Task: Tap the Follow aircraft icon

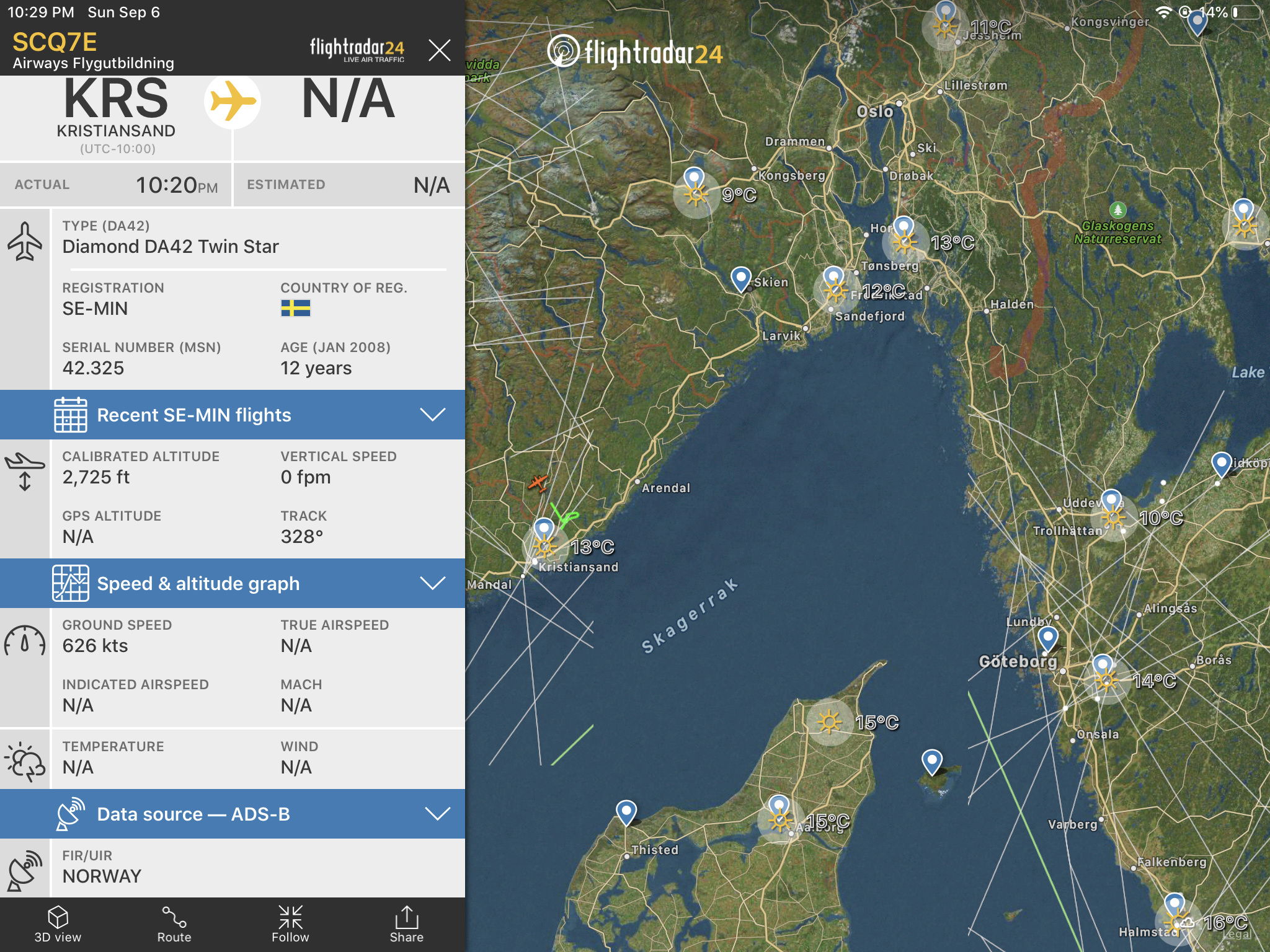Action: click(x=290, y=924)
